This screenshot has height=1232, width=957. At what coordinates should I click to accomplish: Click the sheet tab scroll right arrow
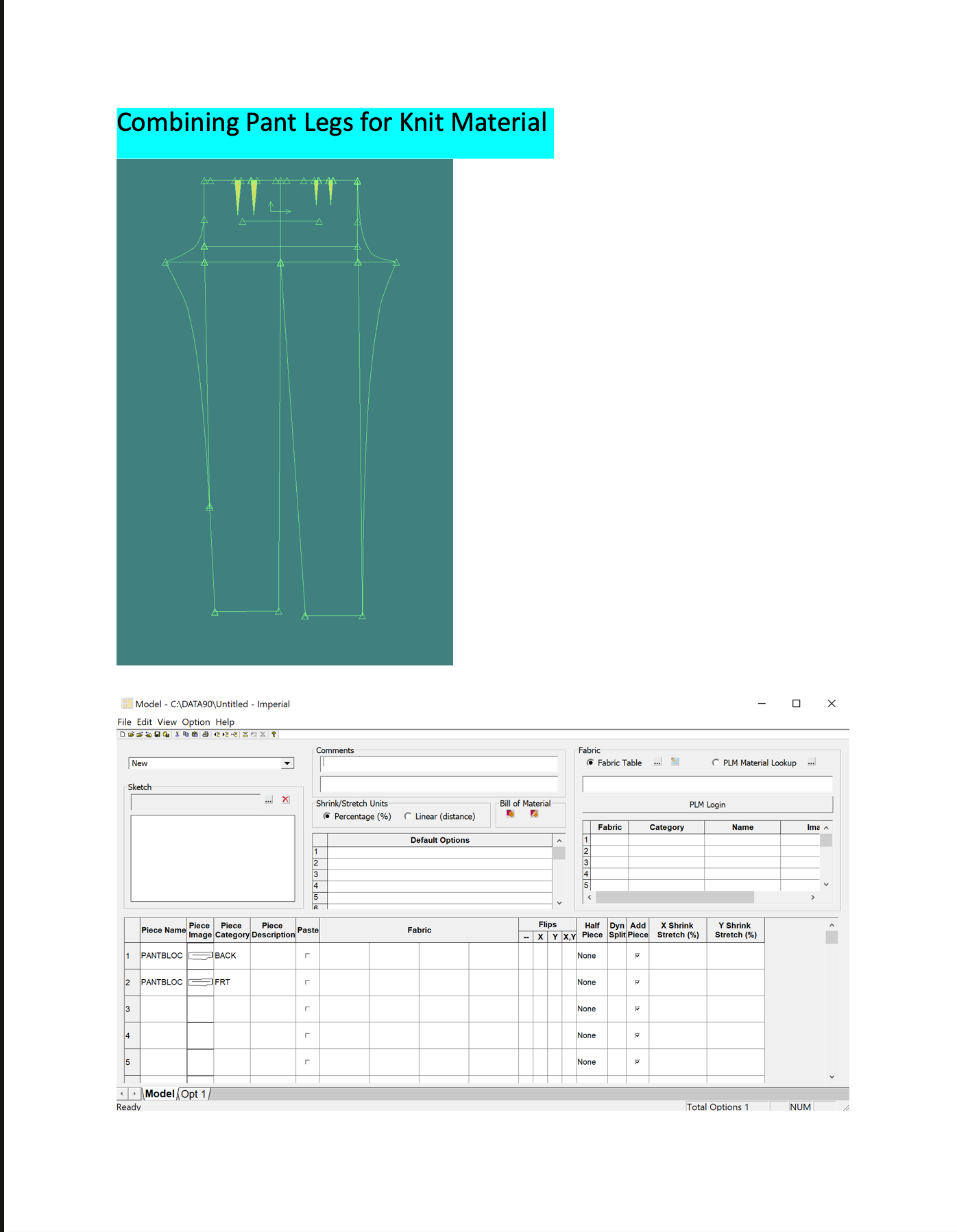pyautogui.click(x=134, y=1094)
